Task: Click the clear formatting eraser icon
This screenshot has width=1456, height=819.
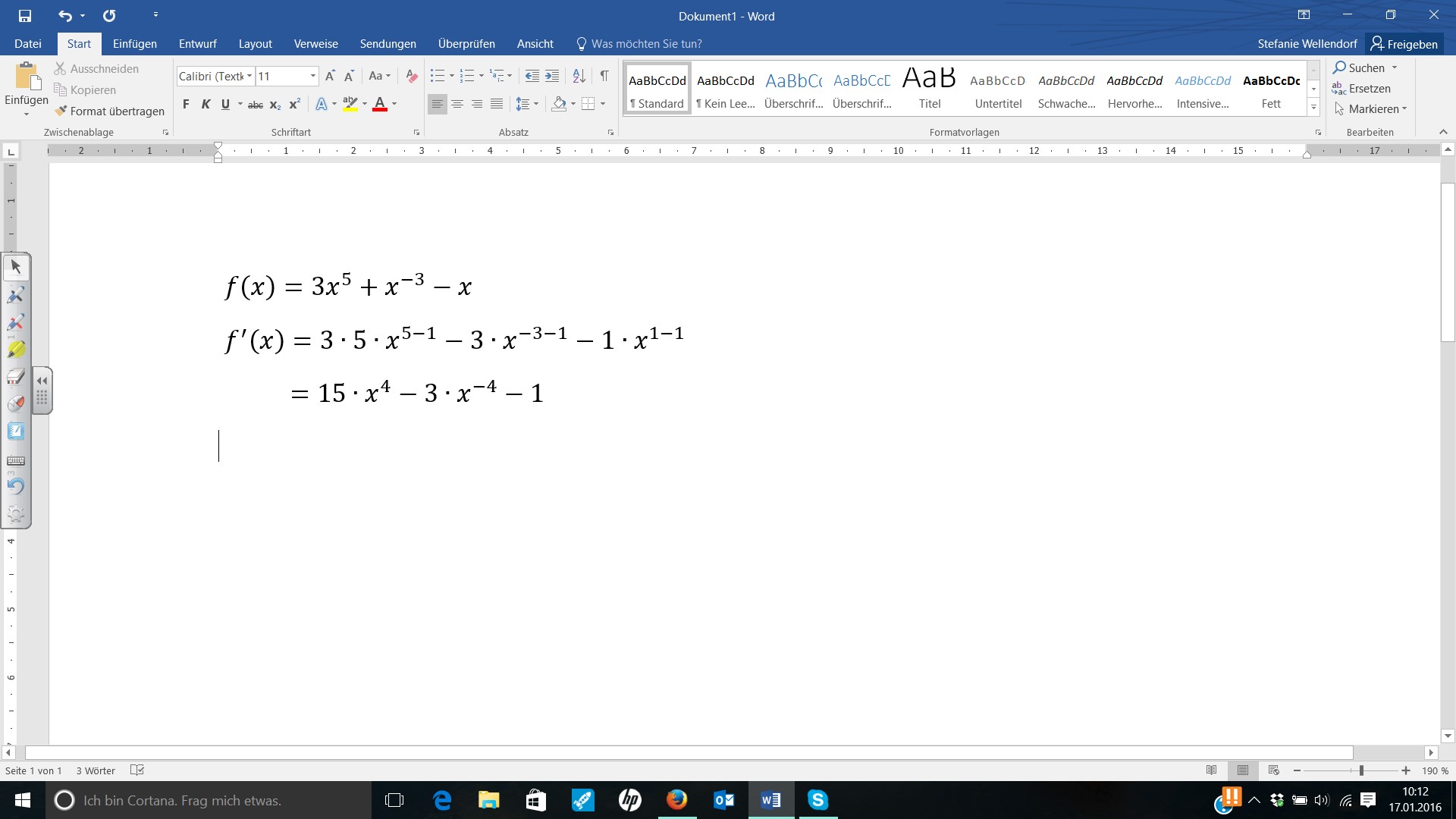Action: (x=412, y=76)
